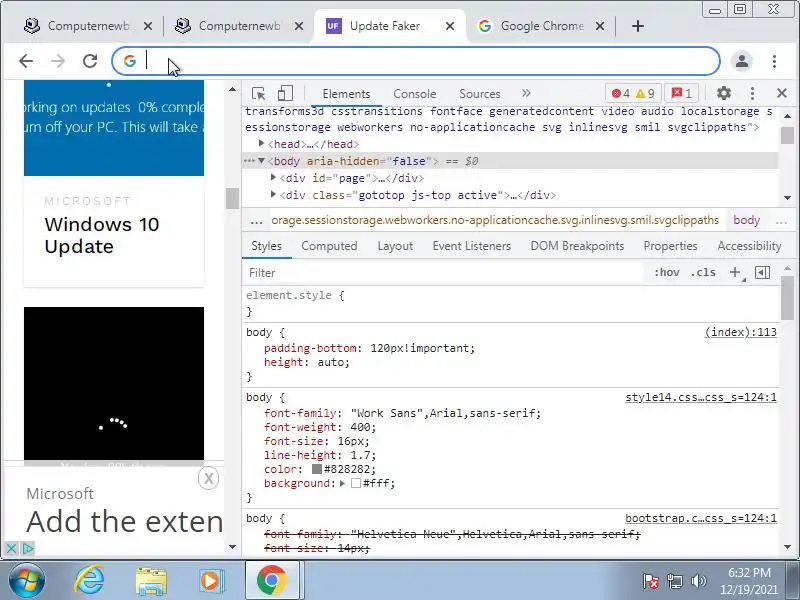This screenshot has height=600, width=800.
Task: Toggle the device toolbar icon
Action: [285, 93]
